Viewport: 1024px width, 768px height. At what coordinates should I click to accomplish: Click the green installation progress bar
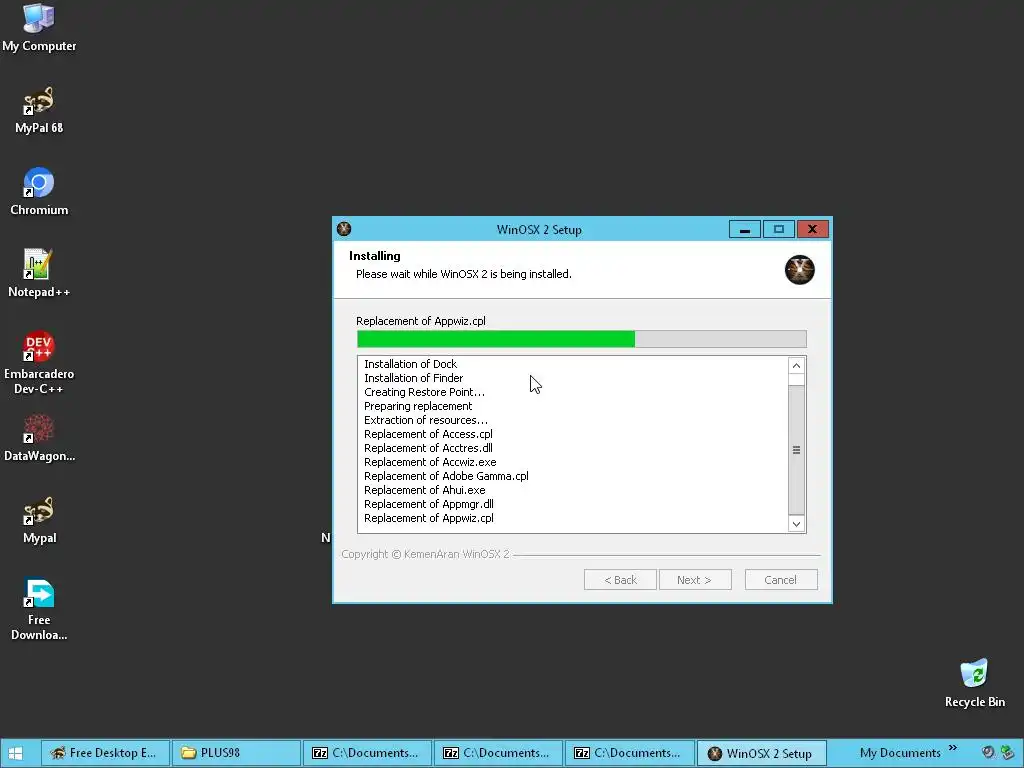581,339
